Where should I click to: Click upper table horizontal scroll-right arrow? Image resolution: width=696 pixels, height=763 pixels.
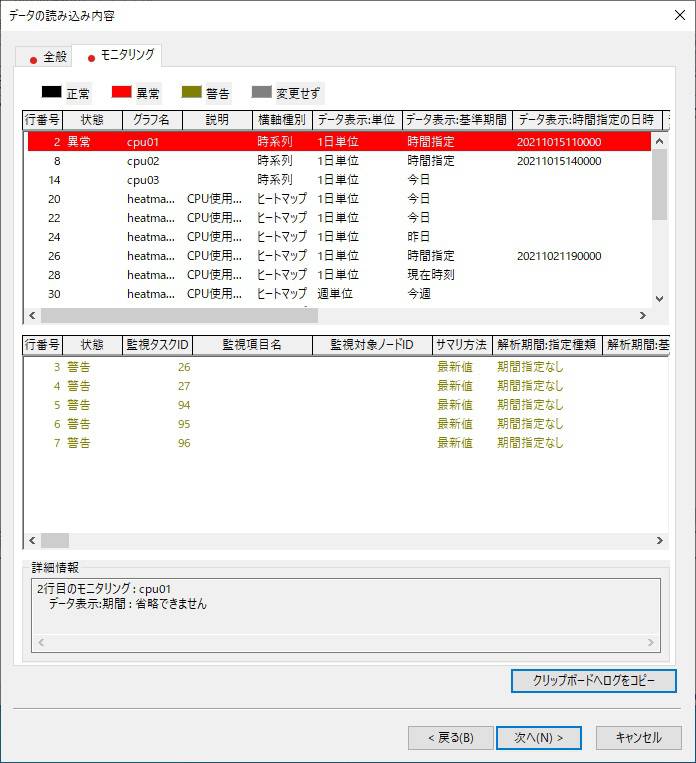[x=643, y=315]
